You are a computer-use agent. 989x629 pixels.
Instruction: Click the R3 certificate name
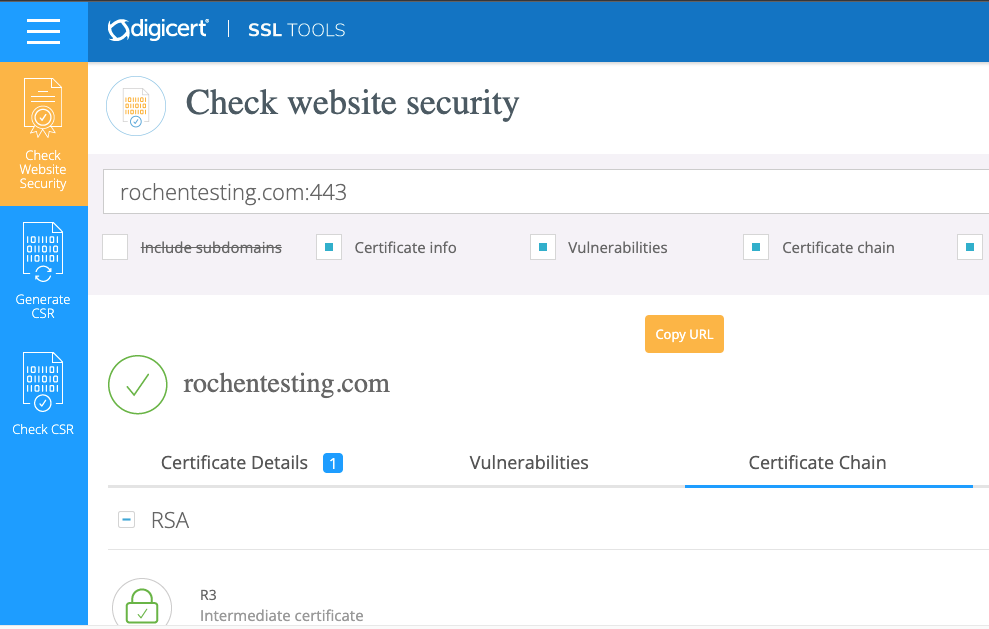click(x=208, y=595)
